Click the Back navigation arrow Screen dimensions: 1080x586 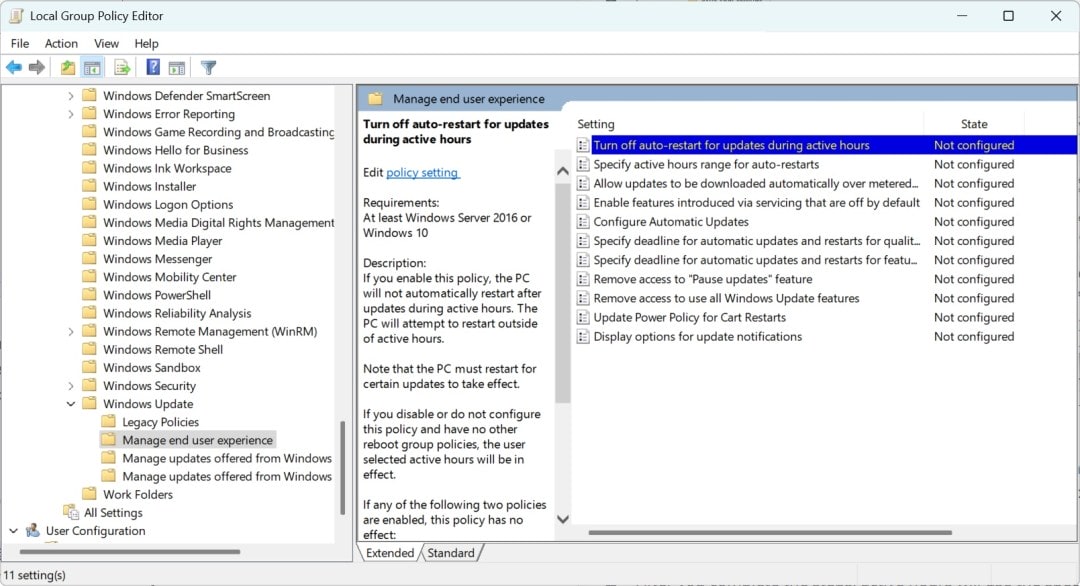click(x=14, y=67)
